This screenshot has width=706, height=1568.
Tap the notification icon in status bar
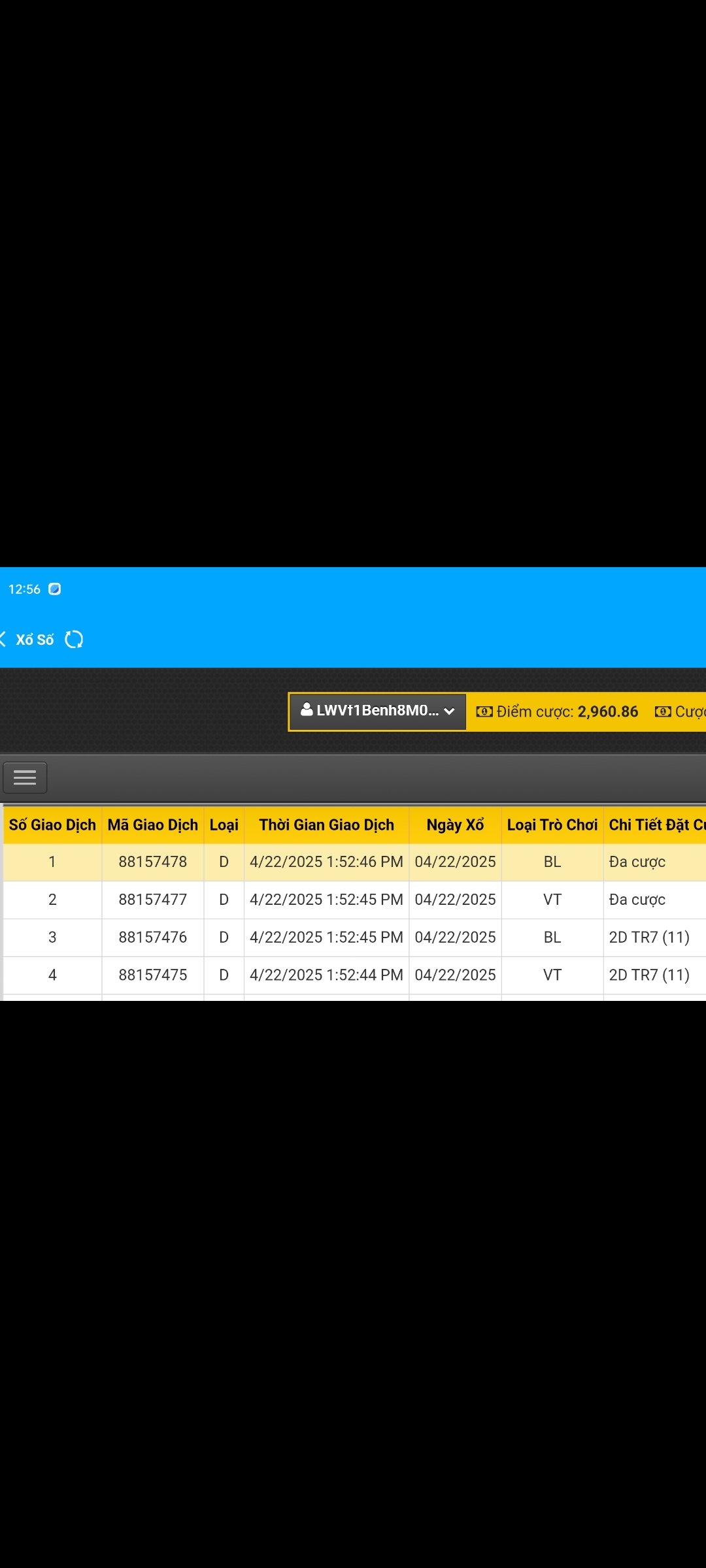[55, 589]
